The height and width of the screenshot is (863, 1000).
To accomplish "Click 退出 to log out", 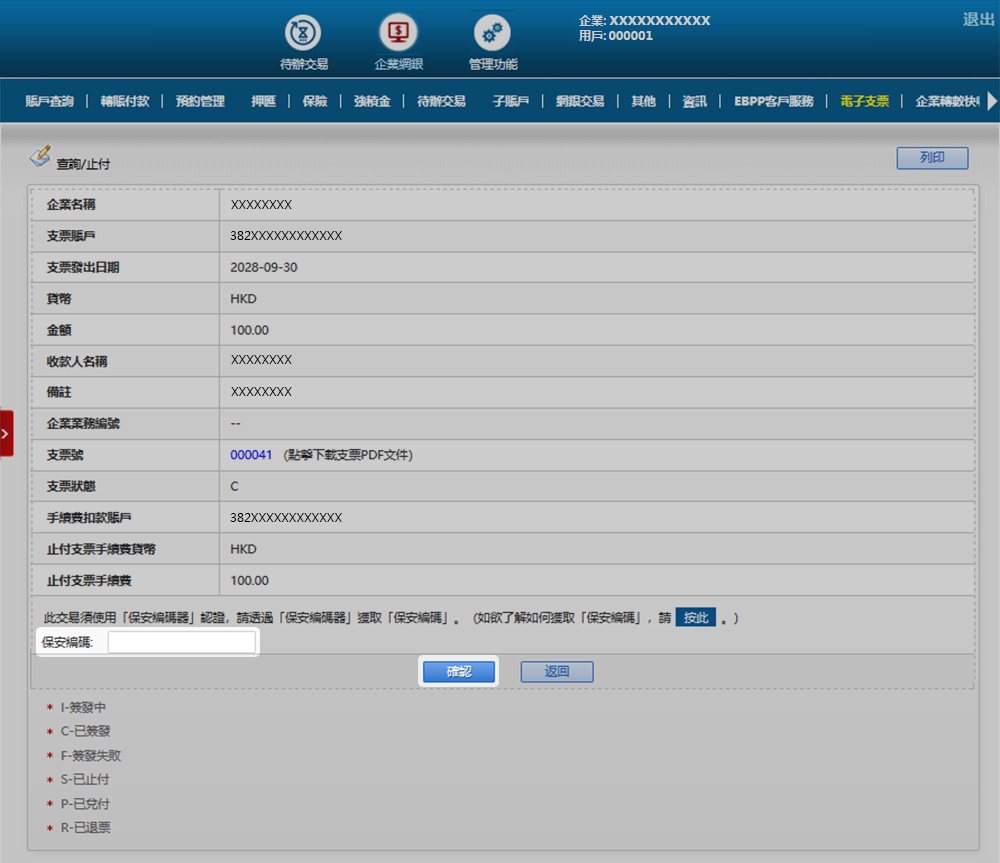I will tap(978, 19).
